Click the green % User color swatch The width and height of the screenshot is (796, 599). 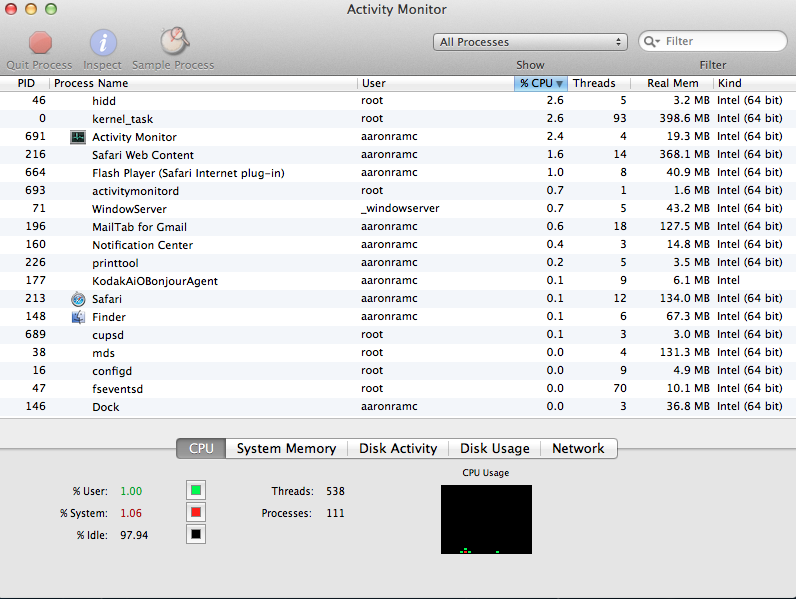(x=196, y=490)
